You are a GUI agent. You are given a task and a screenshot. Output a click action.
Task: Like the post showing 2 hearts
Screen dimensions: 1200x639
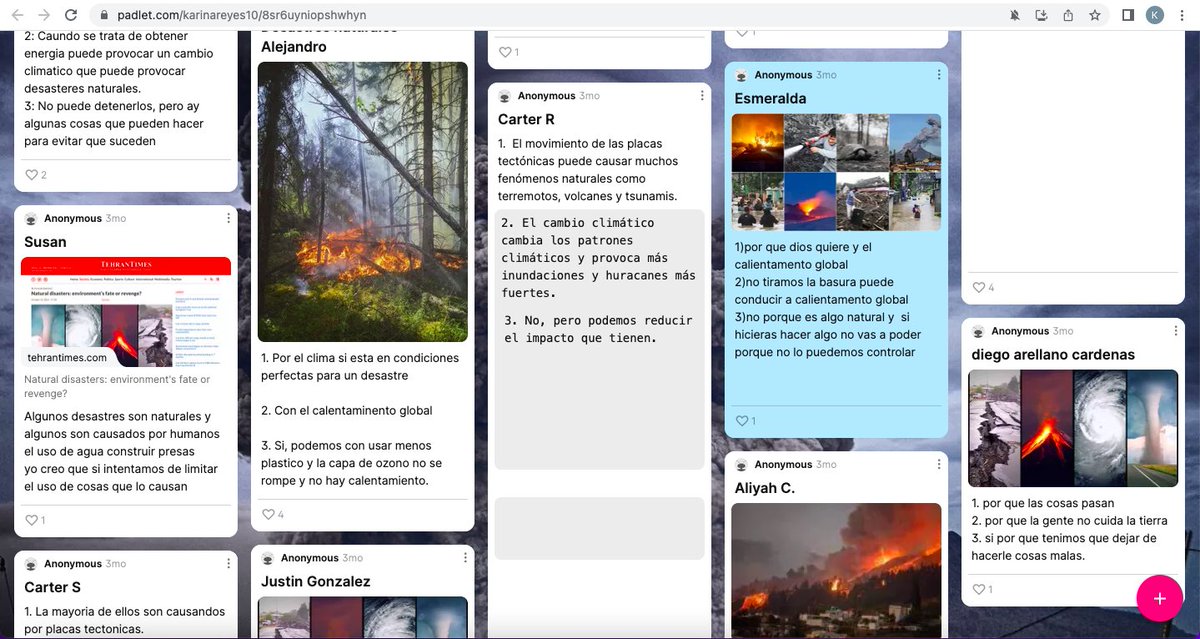[x=31, y=175]
